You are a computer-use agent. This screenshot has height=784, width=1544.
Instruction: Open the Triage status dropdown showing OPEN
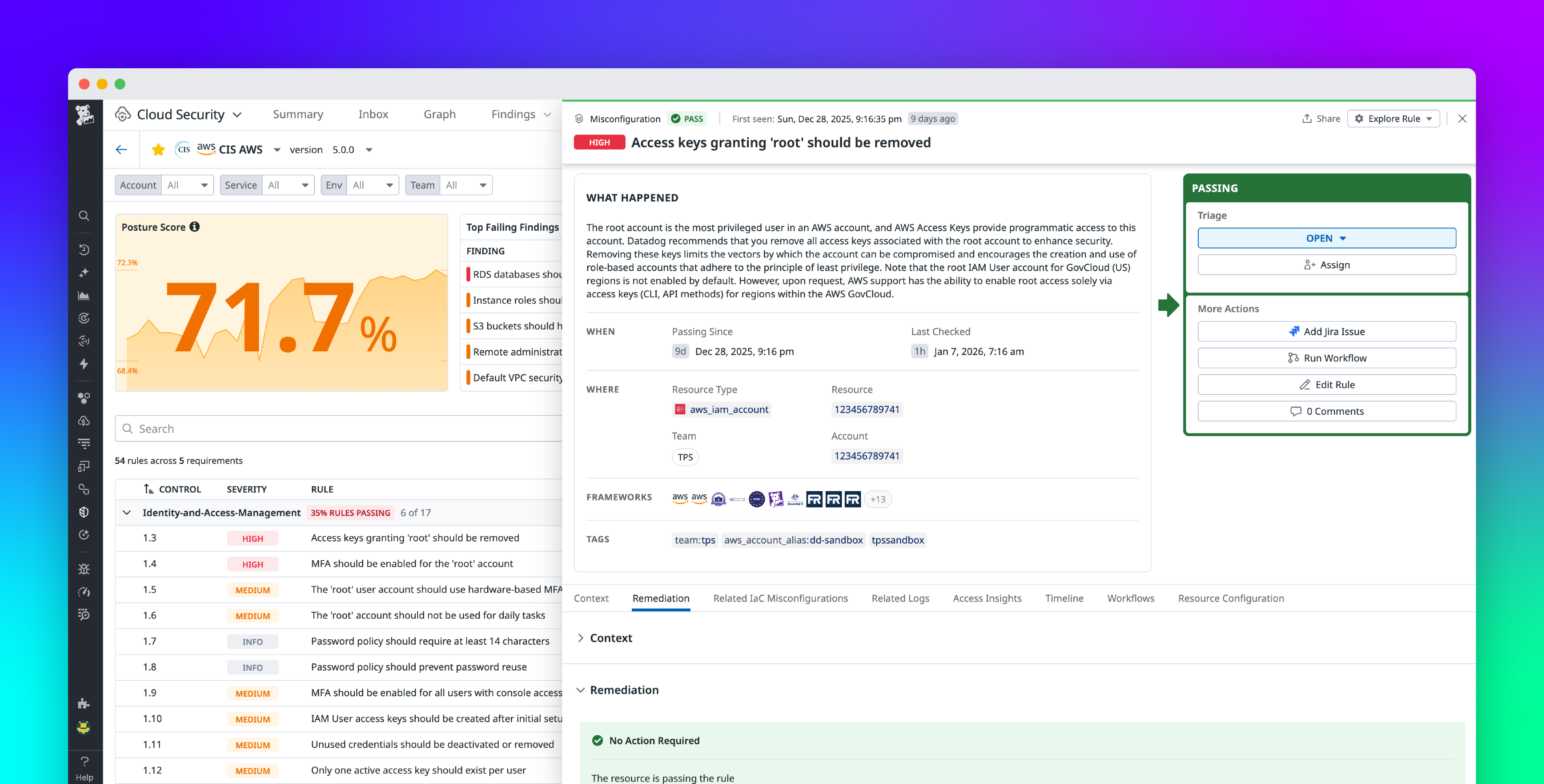[x=1326, y=238]
